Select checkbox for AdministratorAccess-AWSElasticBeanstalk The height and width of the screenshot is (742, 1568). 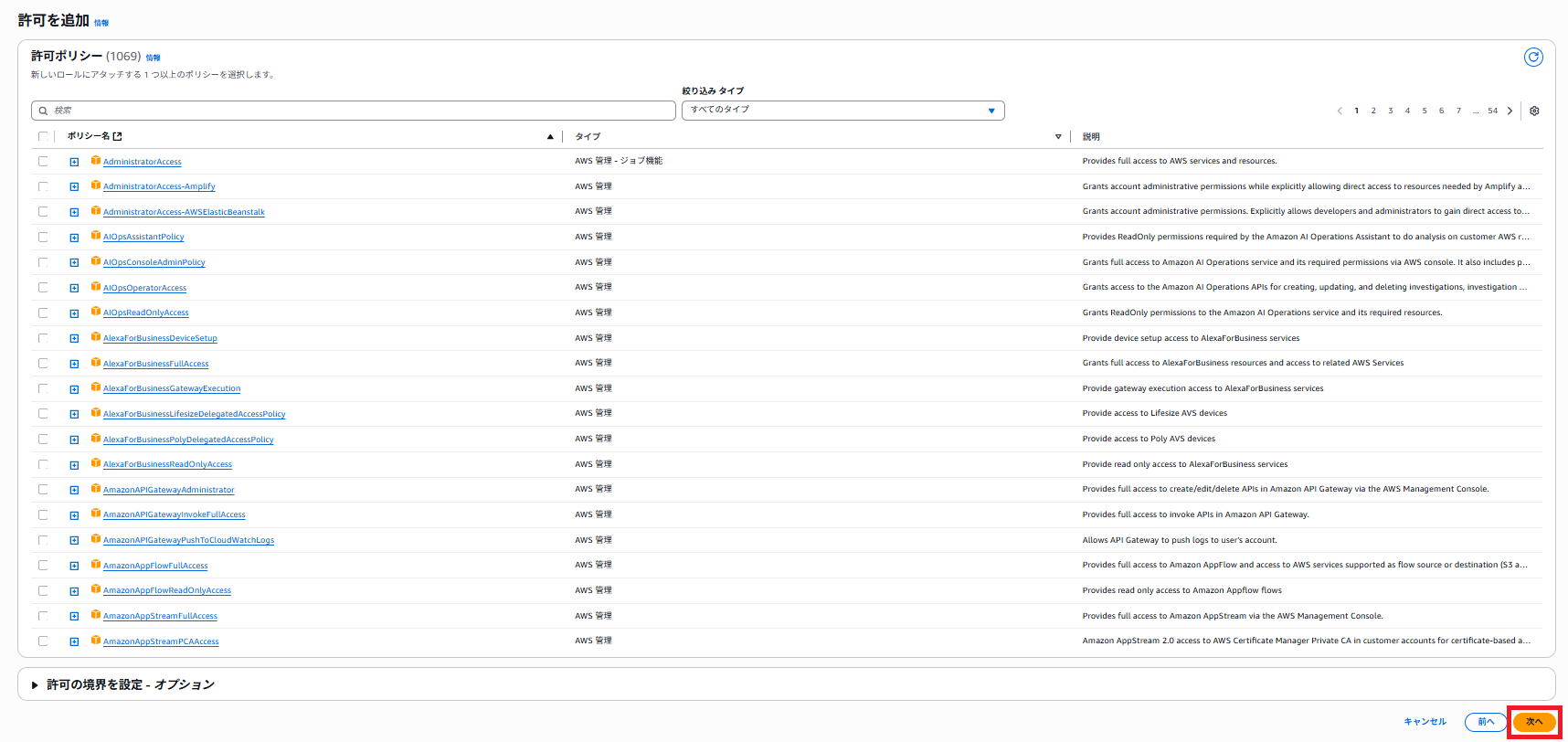coord(43,211)
